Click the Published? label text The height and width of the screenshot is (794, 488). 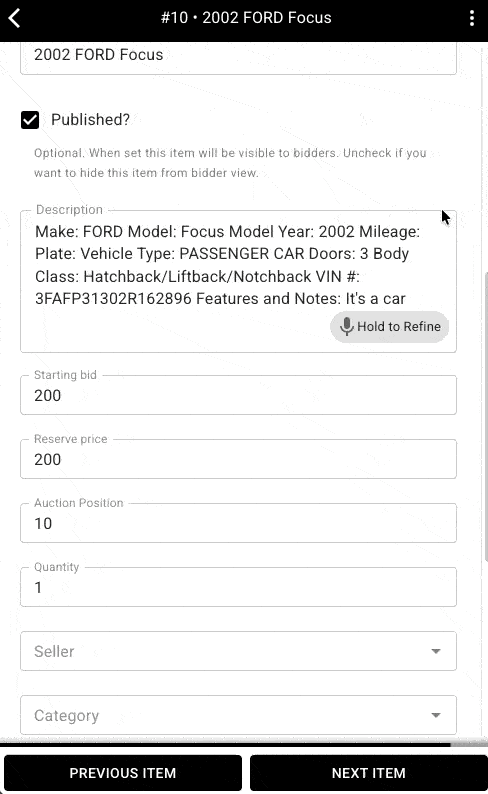[x=91, y=120]
